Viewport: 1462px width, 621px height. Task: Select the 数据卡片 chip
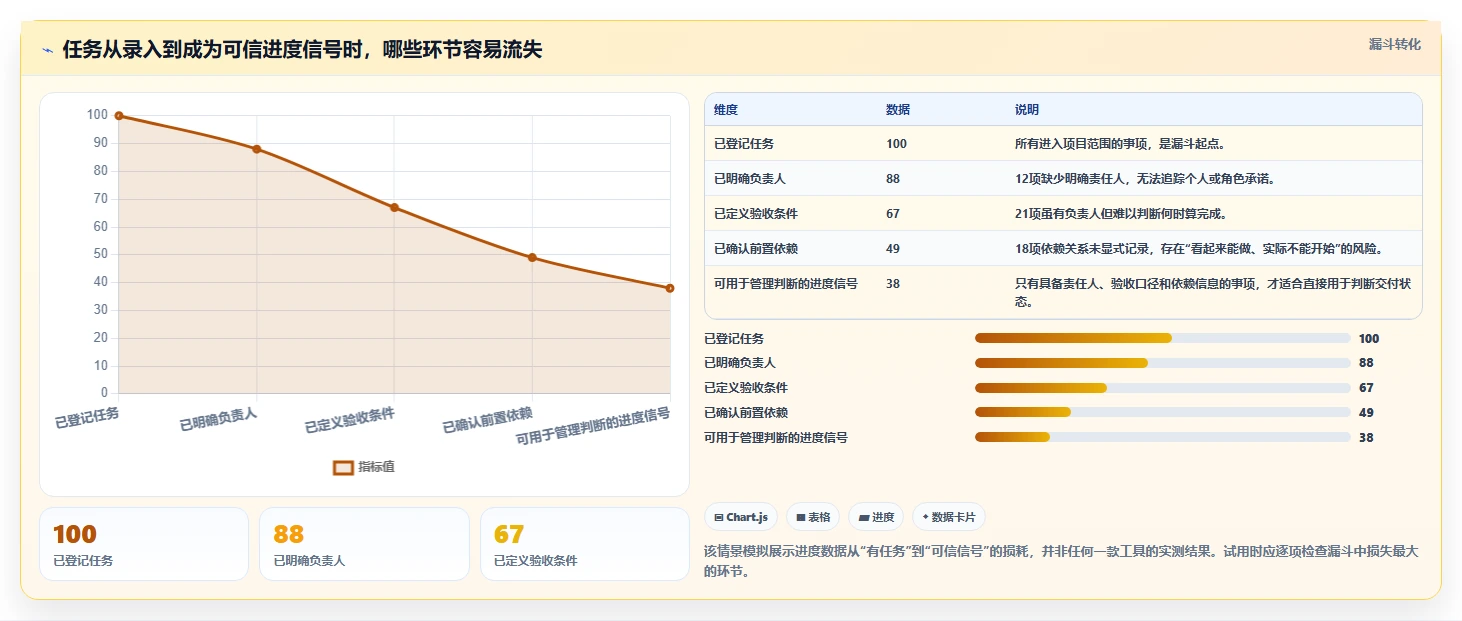(948, 517)
